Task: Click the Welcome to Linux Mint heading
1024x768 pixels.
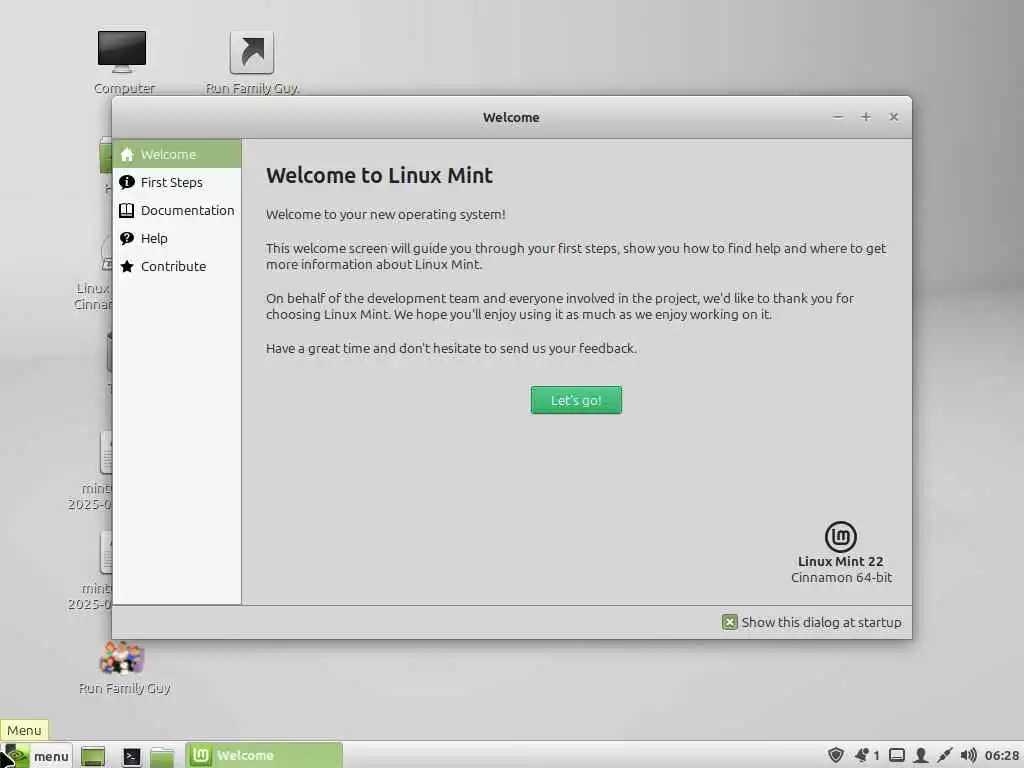Action: [379, 176]
